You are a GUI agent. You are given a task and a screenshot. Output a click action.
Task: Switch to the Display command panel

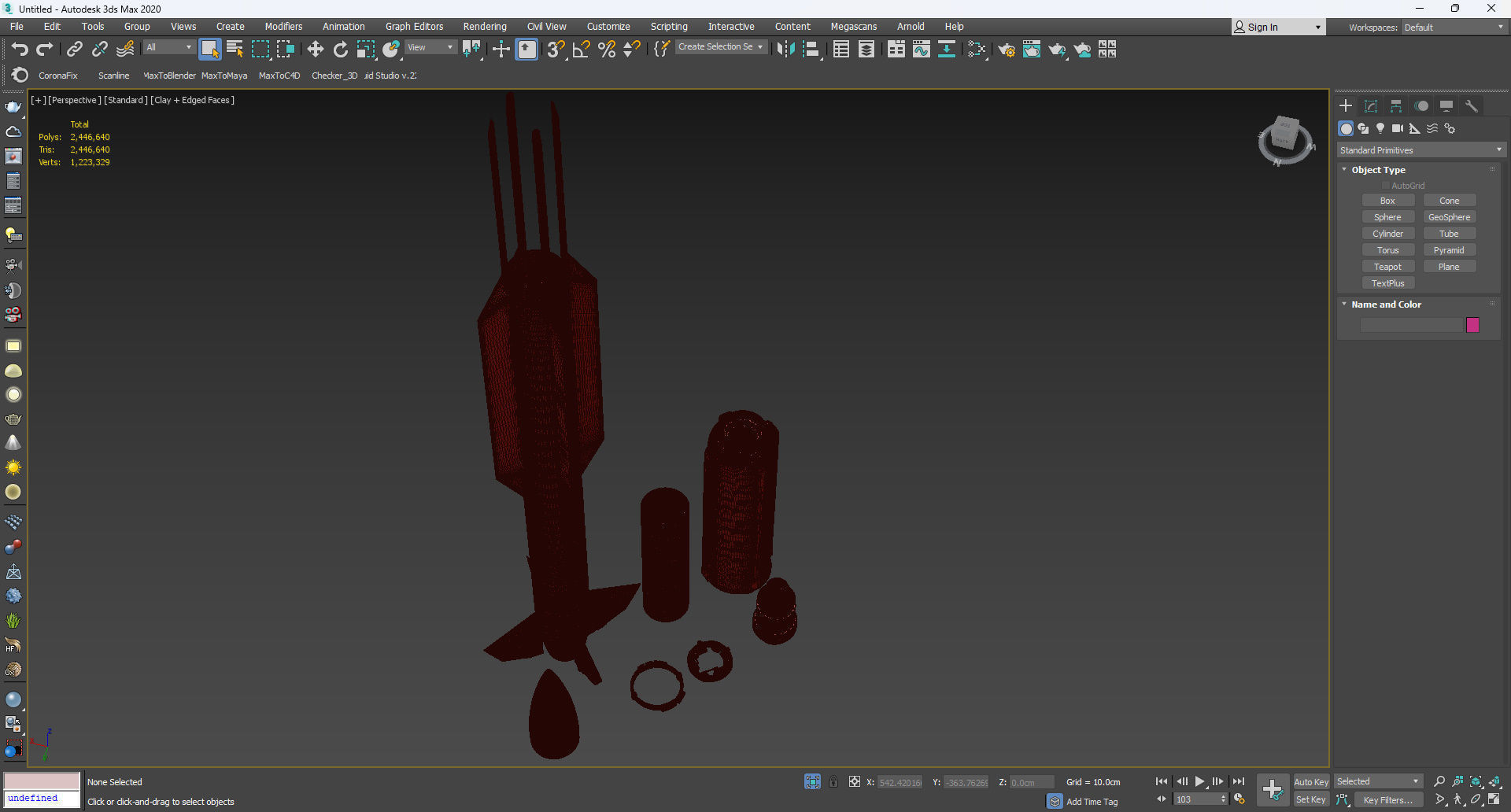[x=1446, y=106]
